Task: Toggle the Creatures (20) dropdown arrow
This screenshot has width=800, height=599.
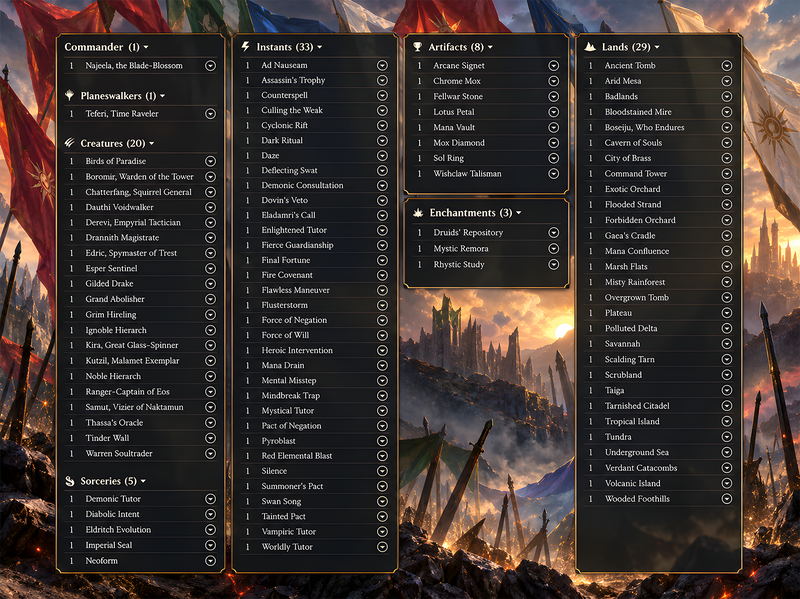Action: coord(152,144)
